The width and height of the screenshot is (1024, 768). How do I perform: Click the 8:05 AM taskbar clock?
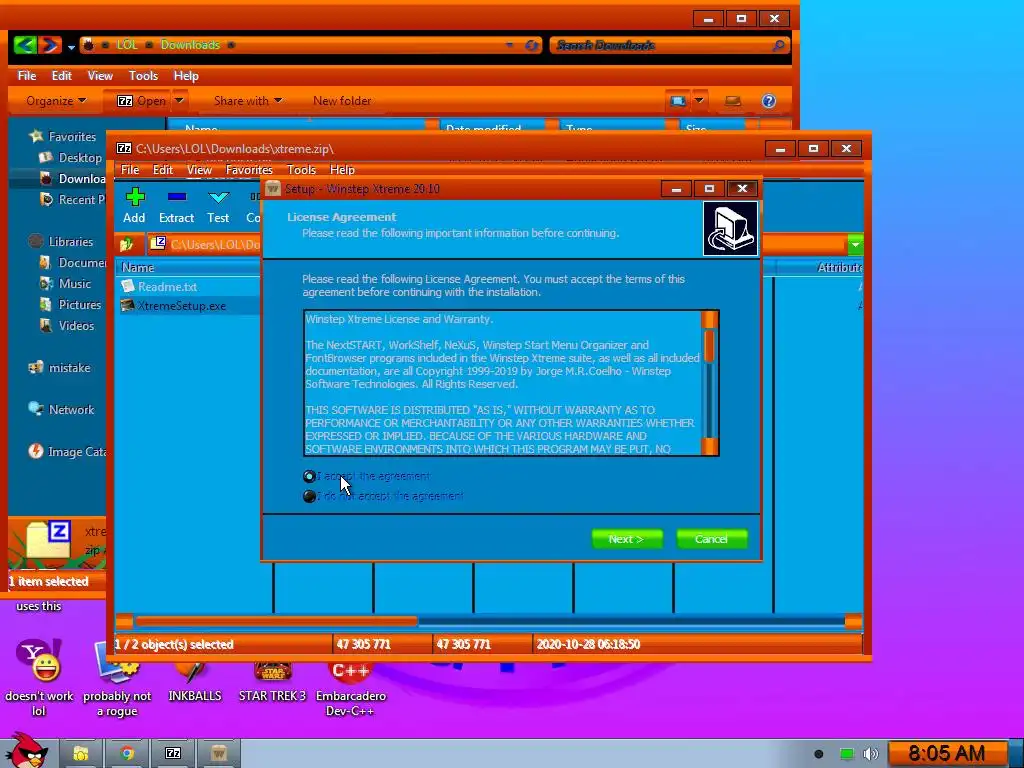[x=946, y=754]
